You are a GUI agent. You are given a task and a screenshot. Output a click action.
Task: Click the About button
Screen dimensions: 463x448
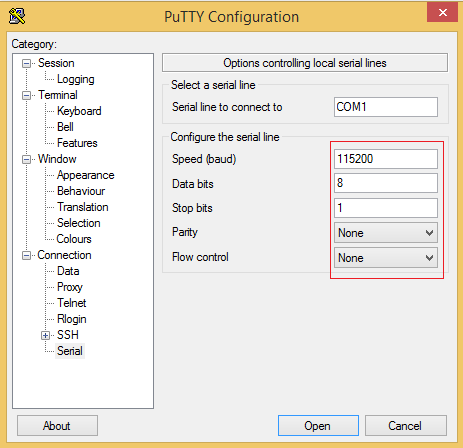click(x=57, y=426)
